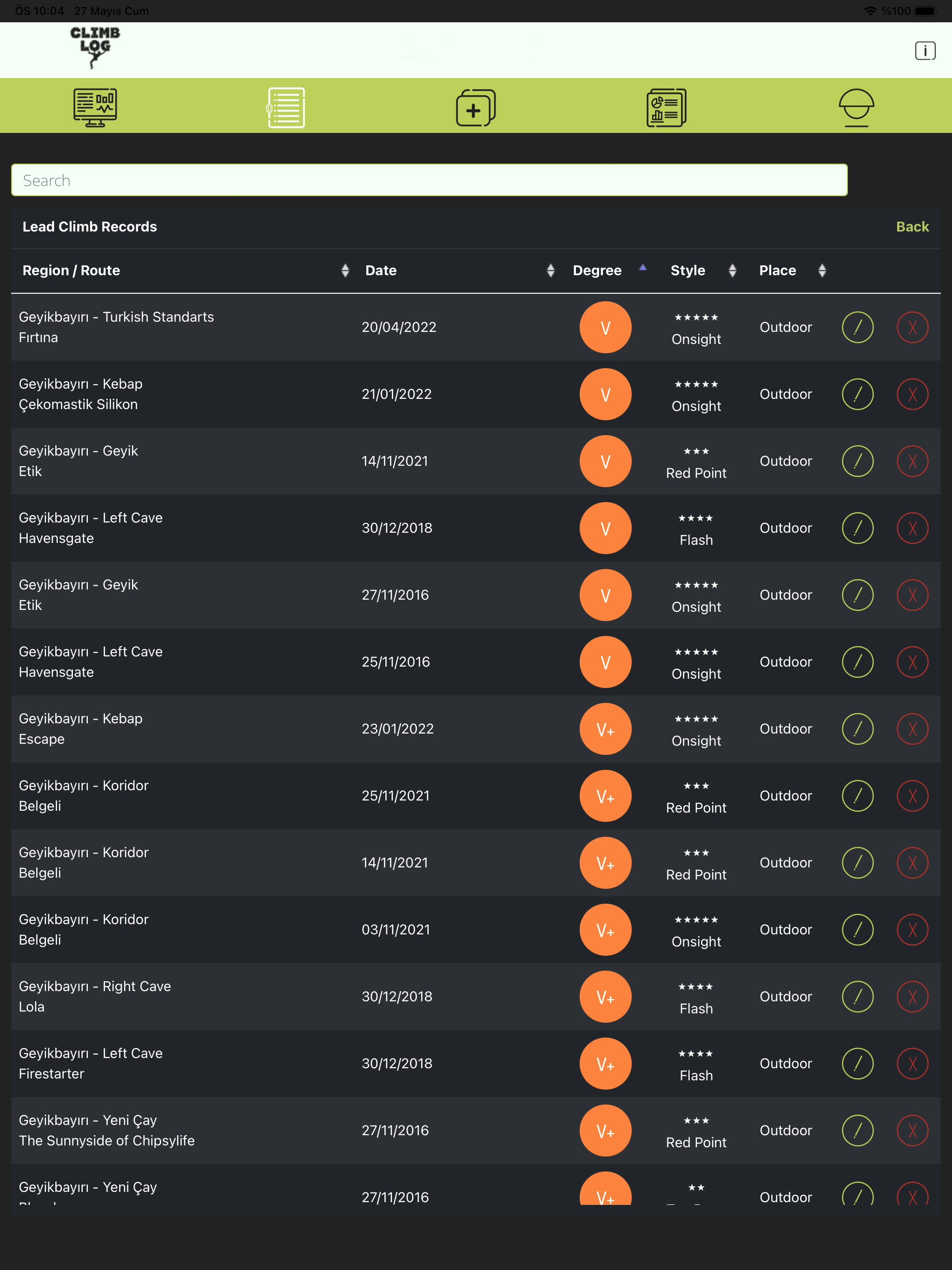
Task: Delete the Kebap Çekomastik Silikon record
Action: (912, 395)
